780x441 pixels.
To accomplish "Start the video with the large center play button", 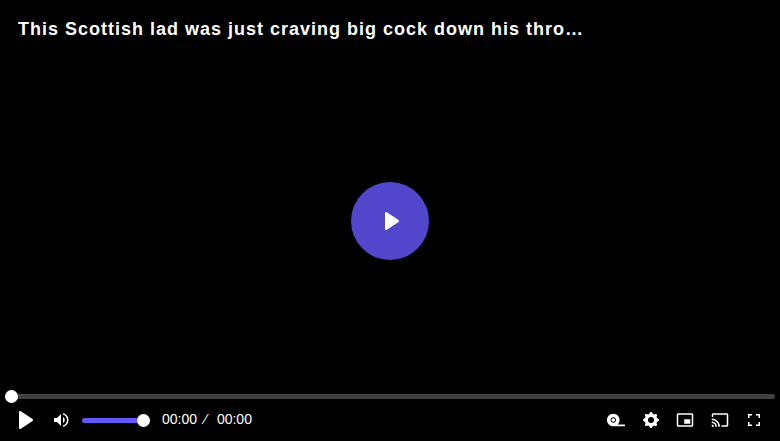I will pos(390,221).
